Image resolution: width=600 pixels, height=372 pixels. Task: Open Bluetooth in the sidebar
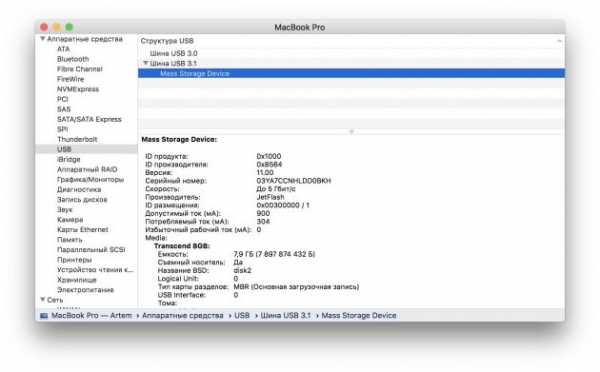pyautogui.click(x=73, y=59)
